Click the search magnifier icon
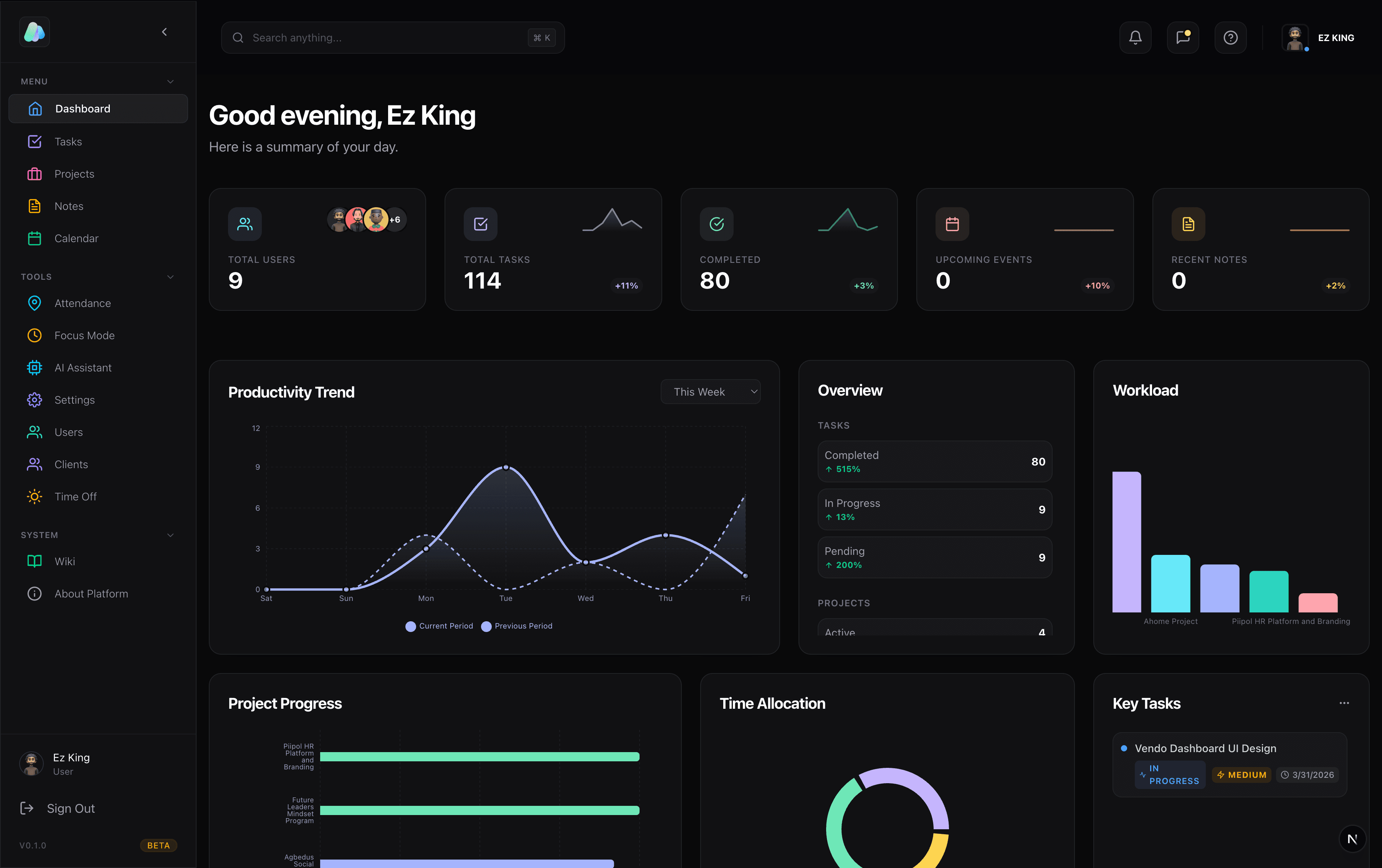 point(238,38)
